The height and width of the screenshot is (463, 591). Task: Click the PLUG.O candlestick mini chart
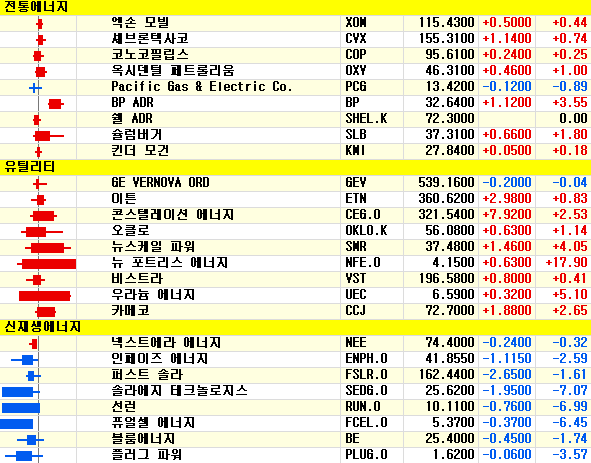(x=24, y=456)
